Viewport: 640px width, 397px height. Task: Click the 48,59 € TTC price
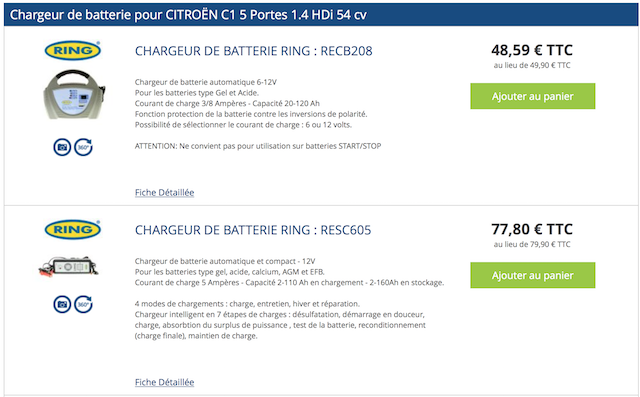point(532,50)
